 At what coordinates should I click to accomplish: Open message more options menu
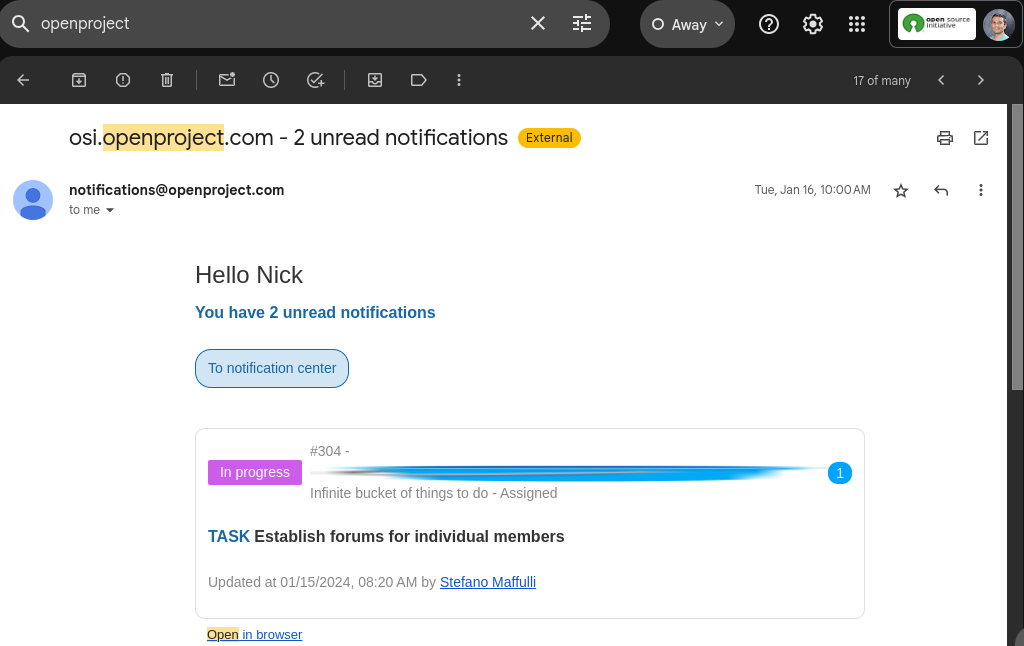[981, 190]
